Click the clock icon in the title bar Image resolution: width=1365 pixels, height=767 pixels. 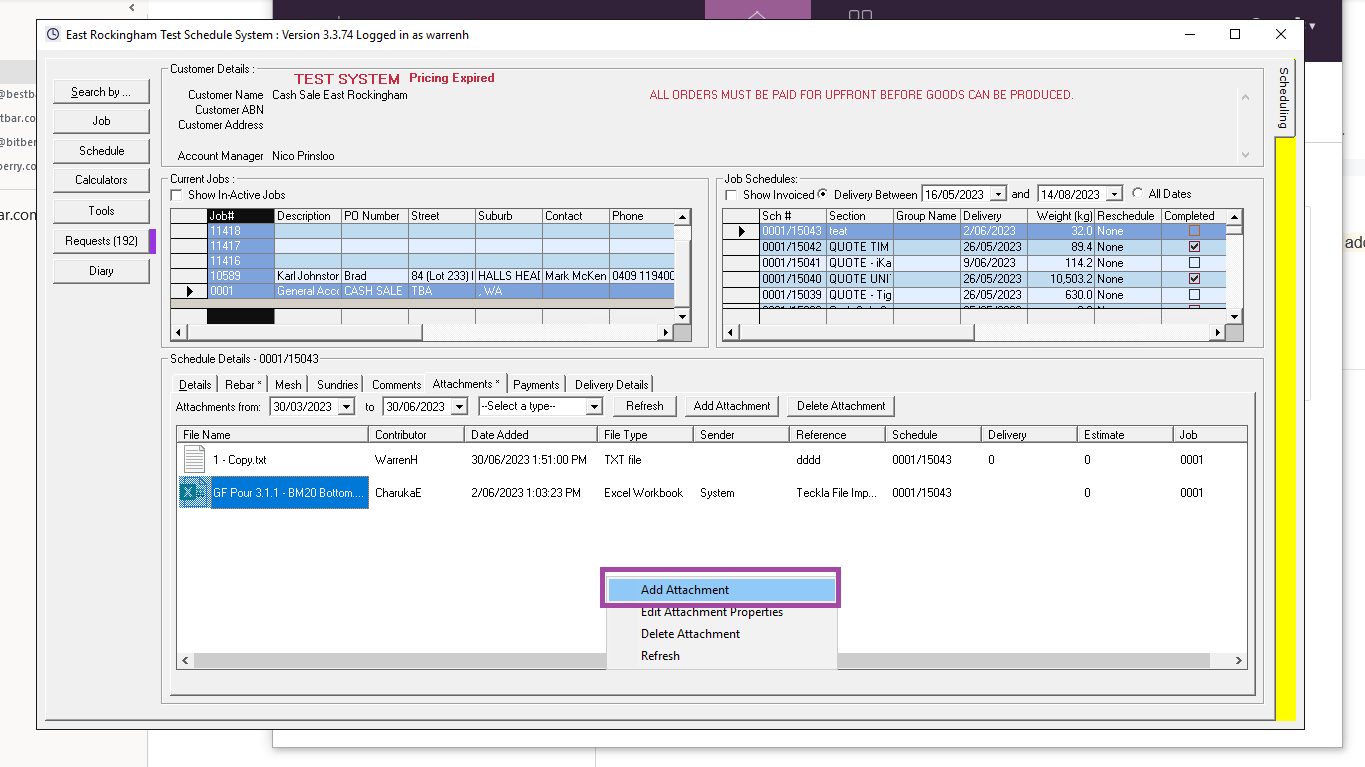coord(52,34)
